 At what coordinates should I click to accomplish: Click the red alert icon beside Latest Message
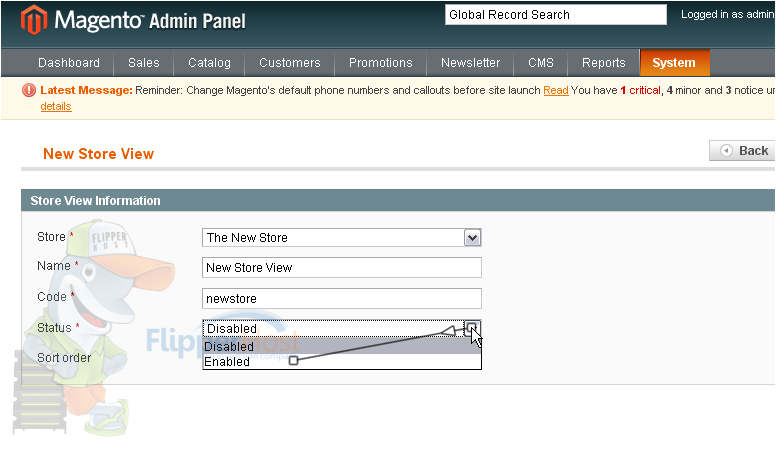point(29,90)
